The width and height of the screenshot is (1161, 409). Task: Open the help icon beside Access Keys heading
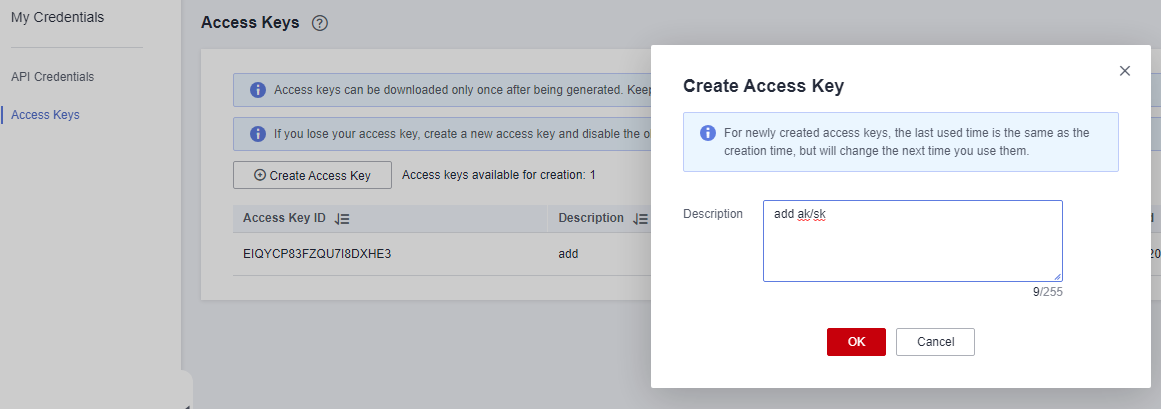point(320,23)
